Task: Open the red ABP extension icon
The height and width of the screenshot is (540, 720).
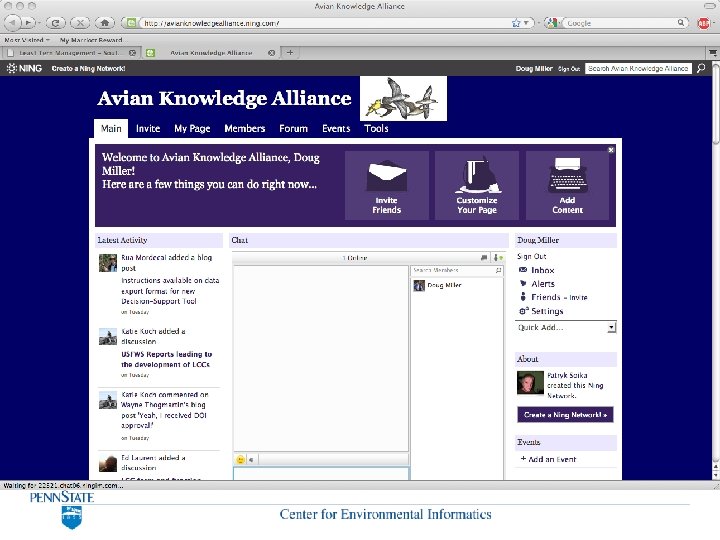Action: pos(703,23)
